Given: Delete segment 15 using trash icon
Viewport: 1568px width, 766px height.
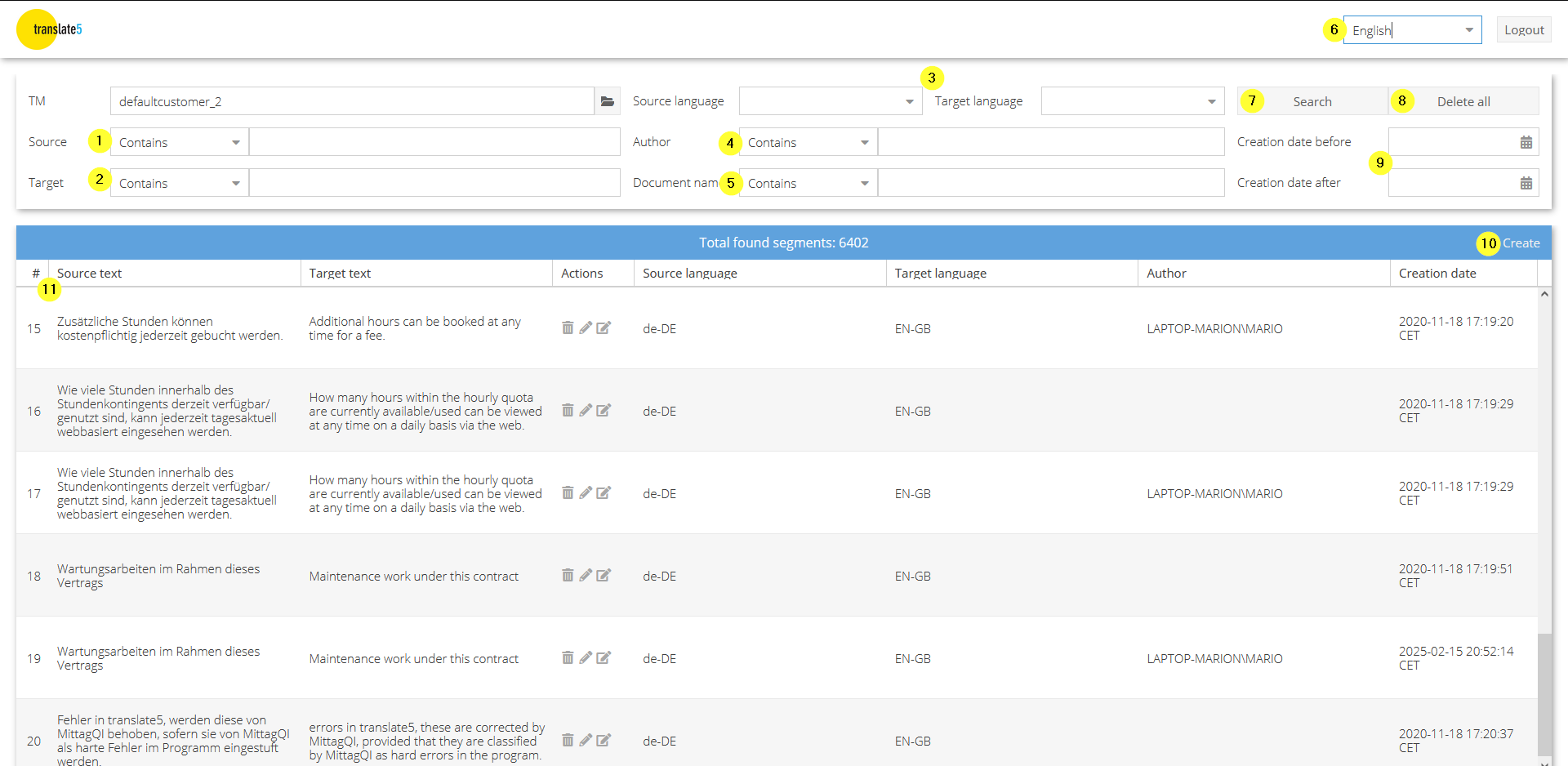Looking at the screenshot, I should 568,327.
